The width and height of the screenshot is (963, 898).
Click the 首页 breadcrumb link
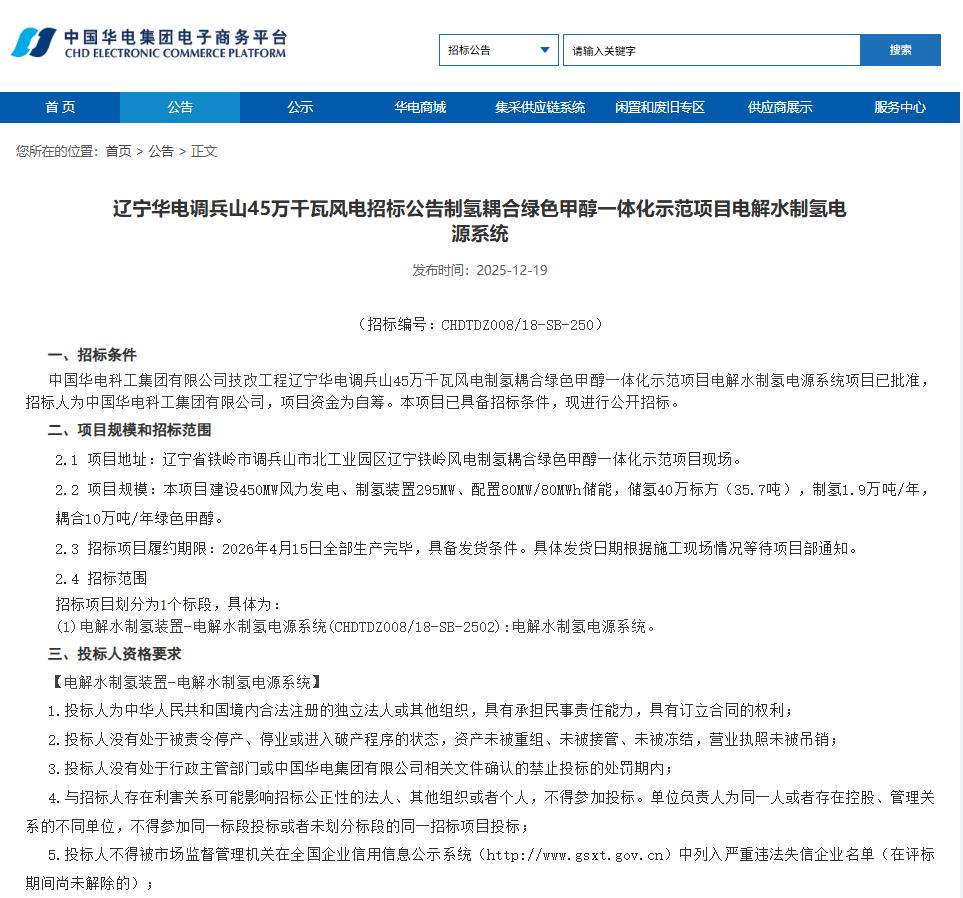coord(116,151)
